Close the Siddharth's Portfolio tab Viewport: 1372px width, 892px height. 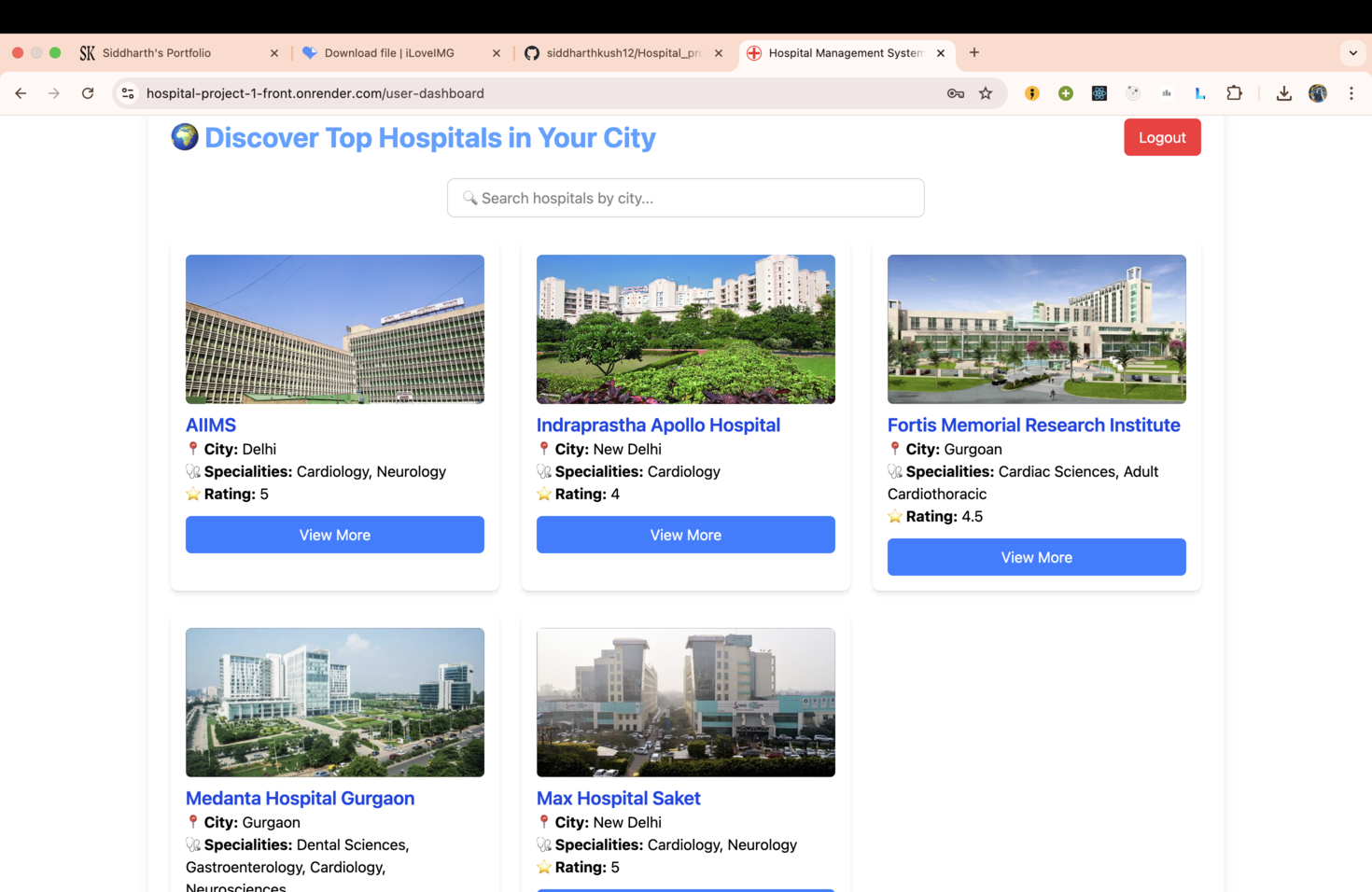(x=274, y=53)
